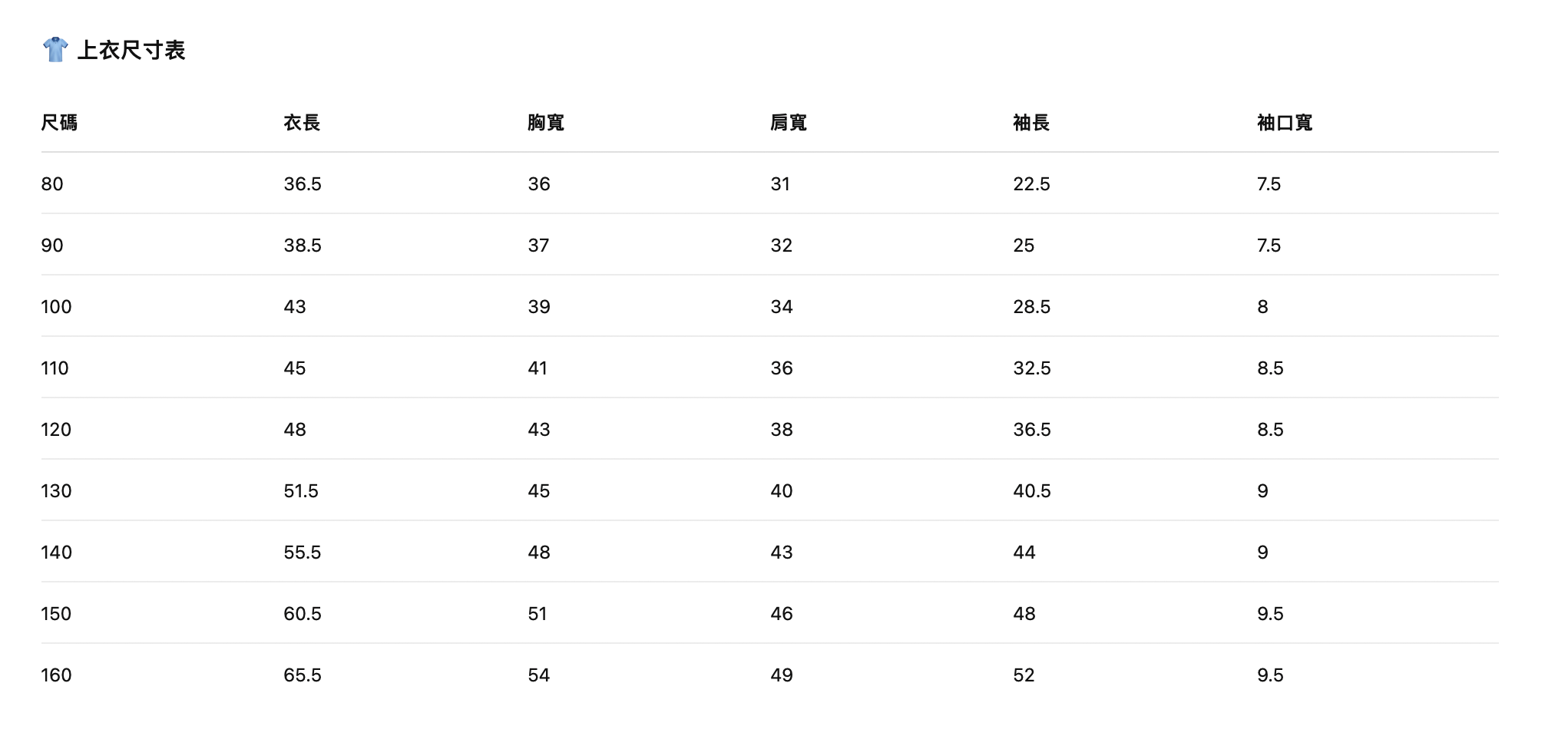Click the 袖口寬 column header
The width and height of the screenshot is (1568, 749).
click(x=1285, y=123)
